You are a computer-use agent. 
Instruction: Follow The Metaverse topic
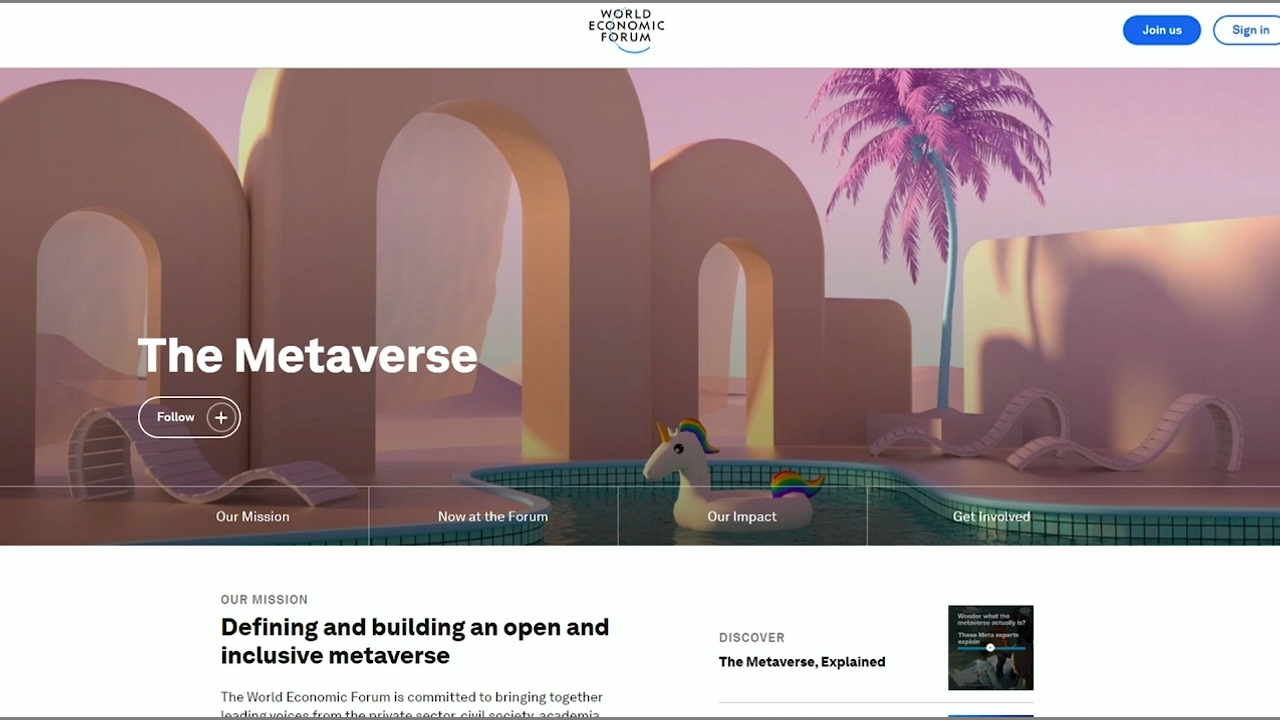click(189, 417)
